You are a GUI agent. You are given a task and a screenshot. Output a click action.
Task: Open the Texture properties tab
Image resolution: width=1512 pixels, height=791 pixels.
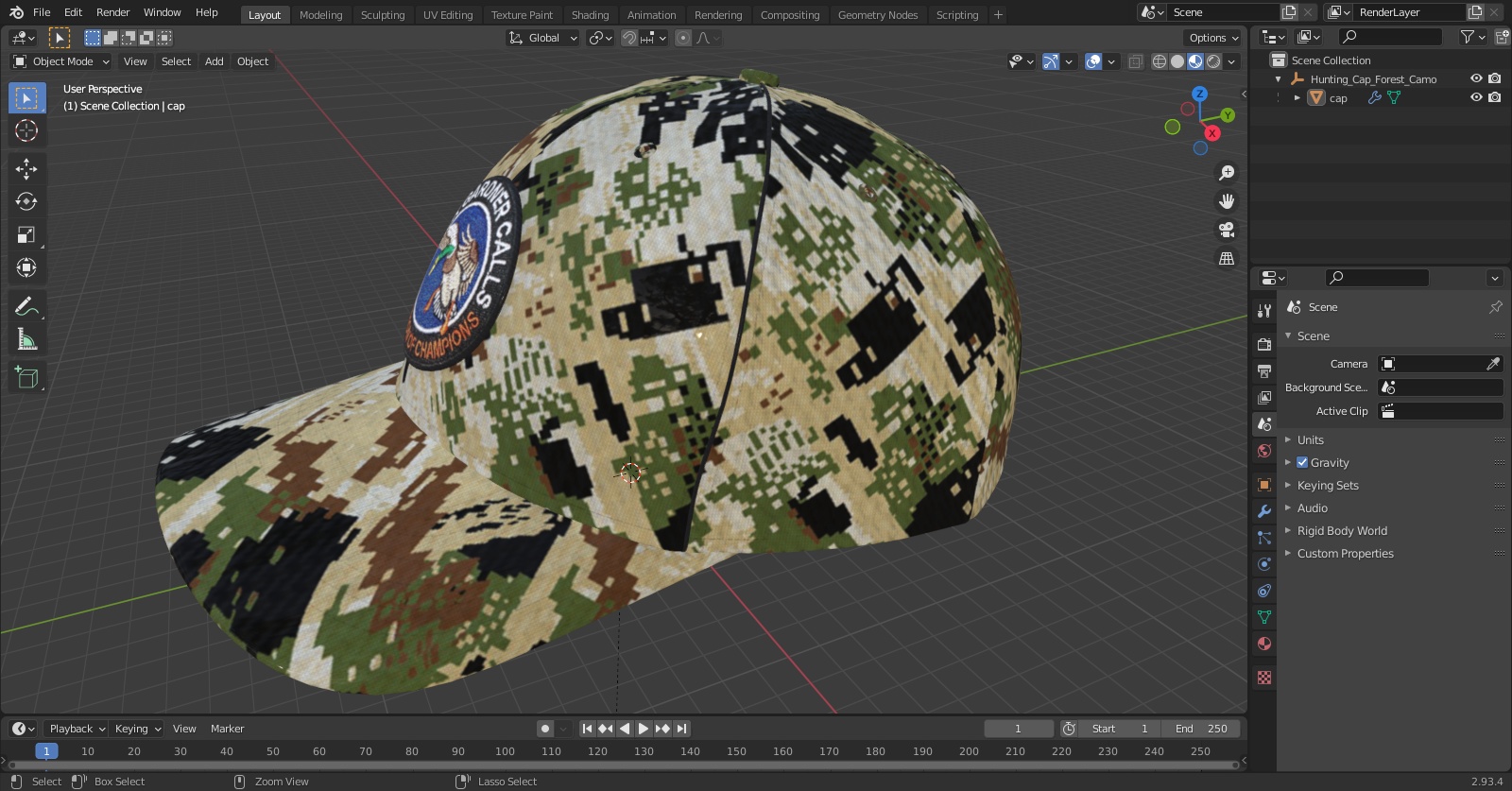point(1264,678)
